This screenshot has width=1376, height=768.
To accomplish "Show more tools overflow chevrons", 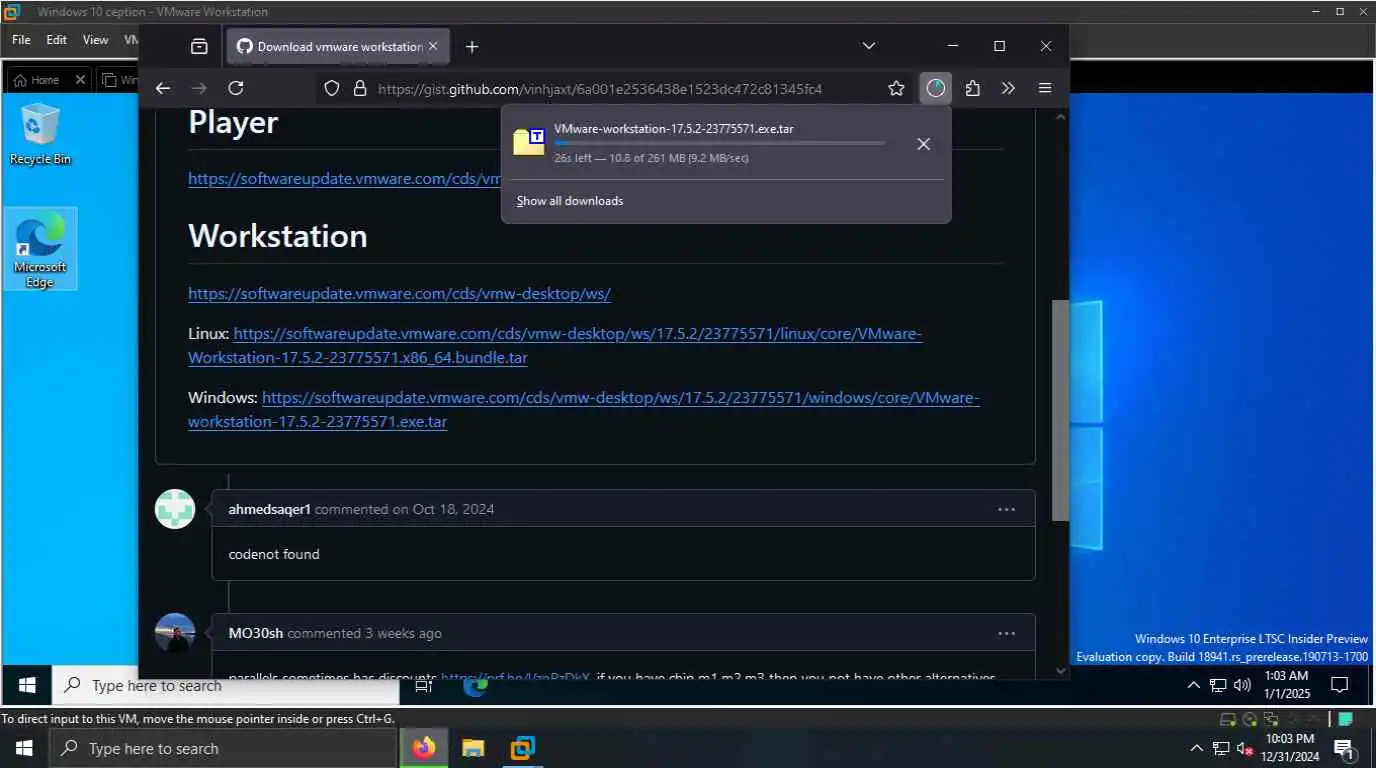I will (x=1008, y=88).
